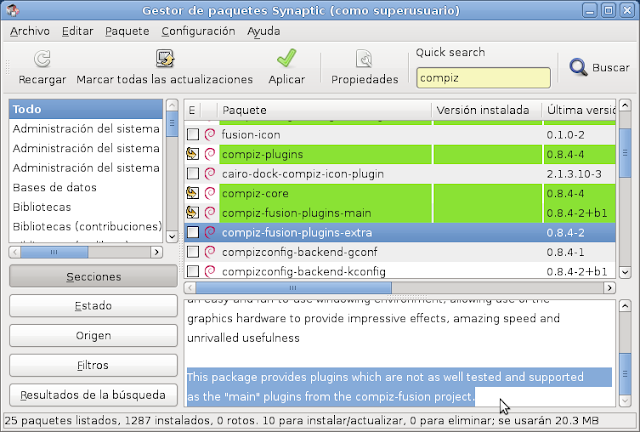The height and width of the screenshot is (432, 640).
Task: Click sections list scroll-down arrow
Action: click(172, 236)
